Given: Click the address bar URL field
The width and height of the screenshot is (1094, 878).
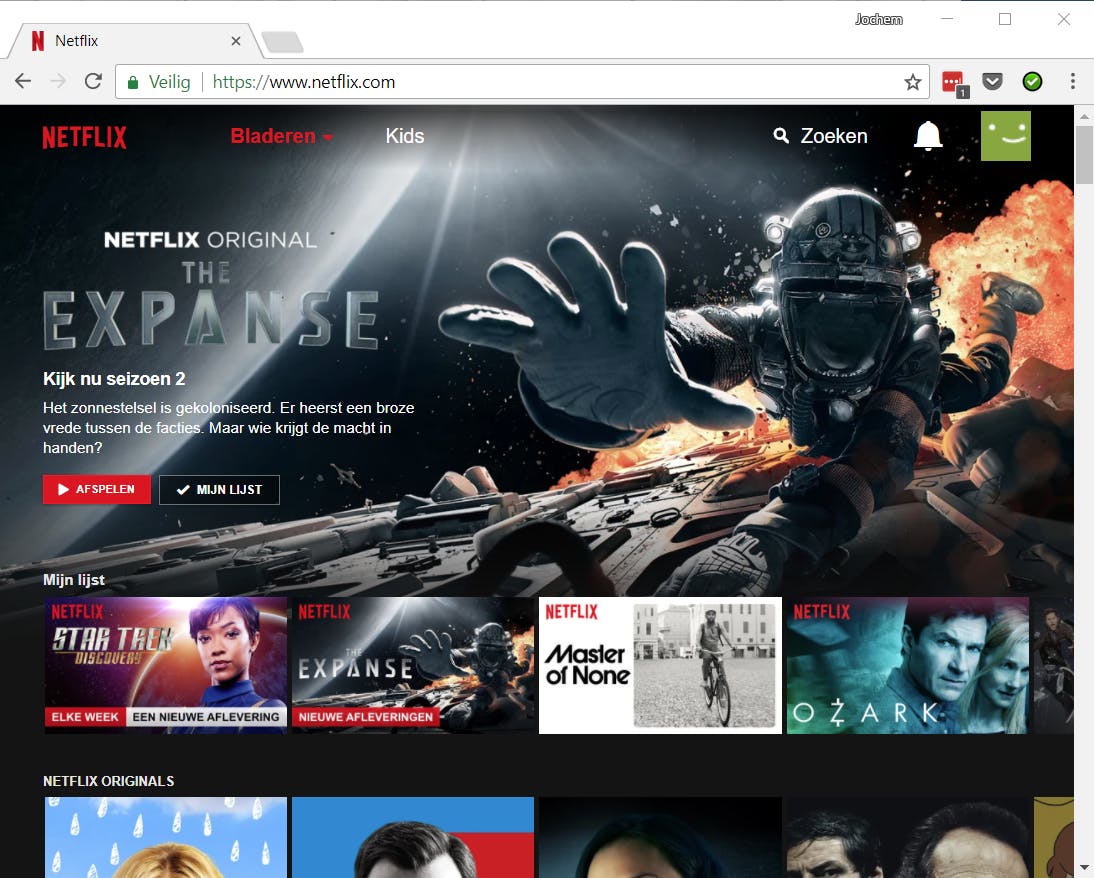Looking at the screenshot, I should (x=522, y=82).
